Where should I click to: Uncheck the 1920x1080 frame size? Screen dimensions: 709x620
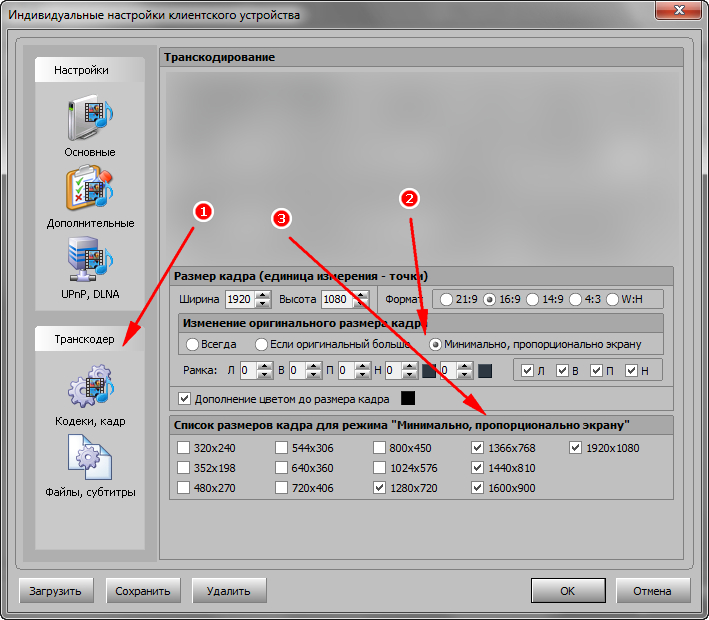tap(576, 448)
